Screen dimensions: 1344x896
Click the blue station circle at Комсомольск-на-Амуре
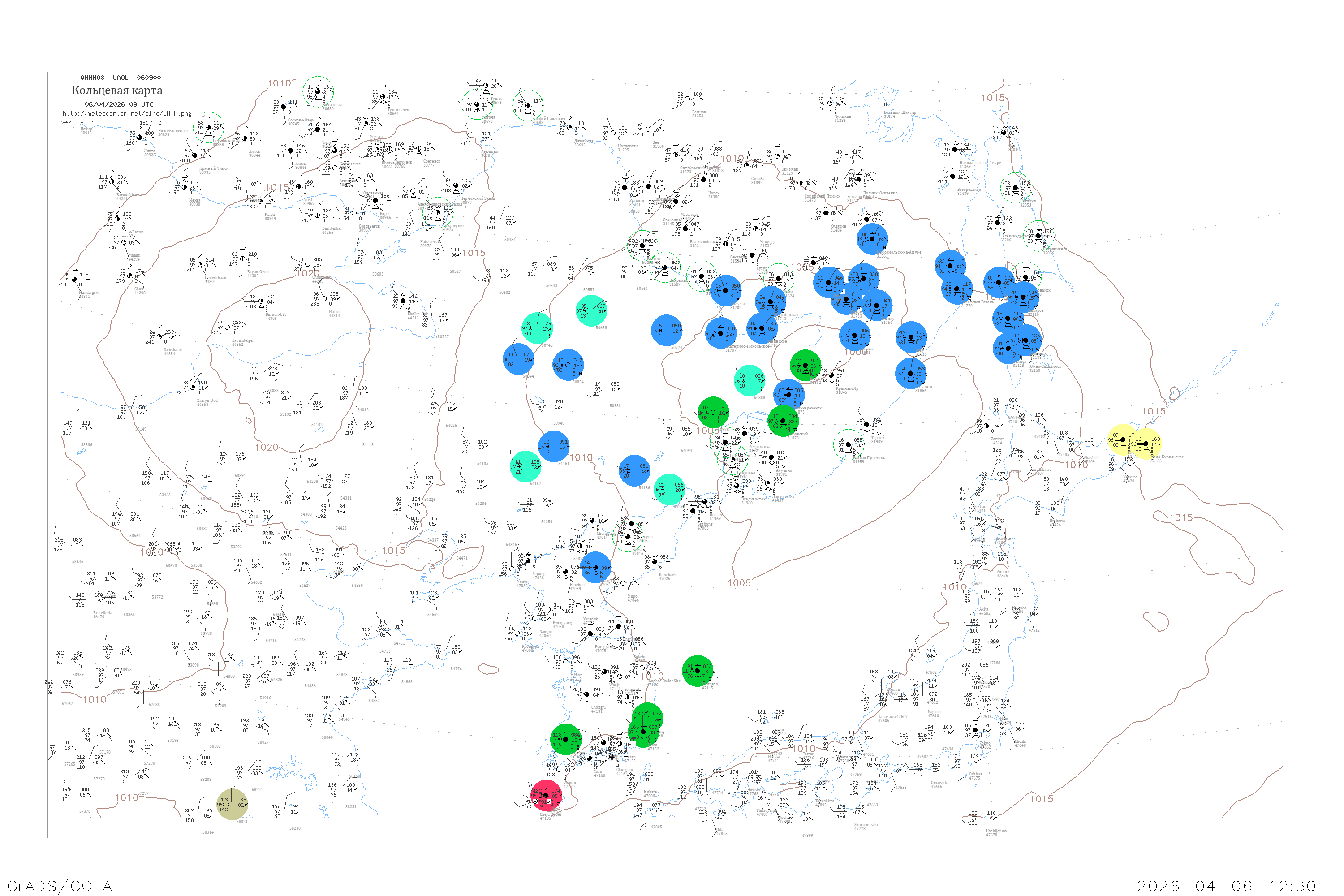pos(872,239)
